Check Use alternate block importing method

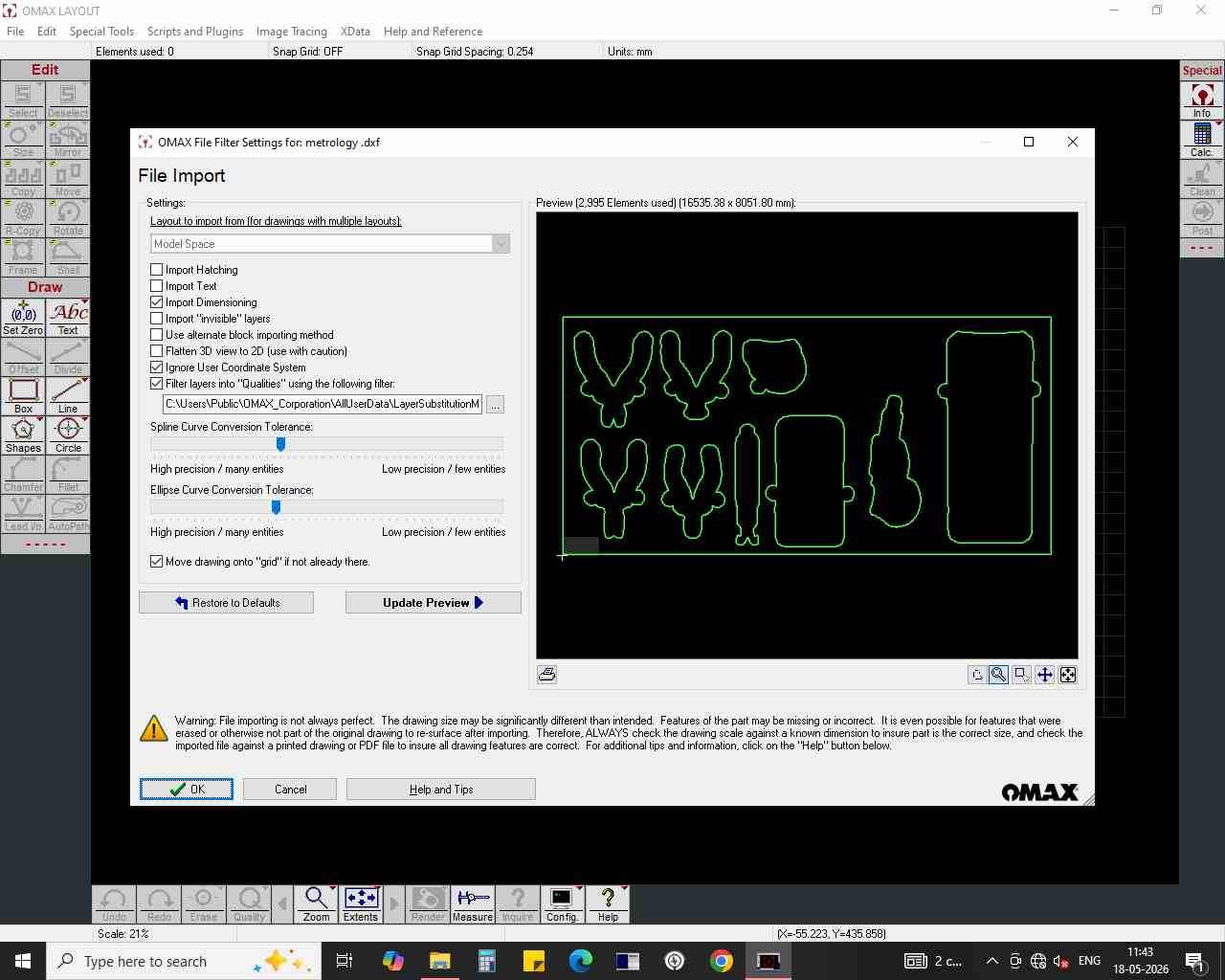coord(157,335)
